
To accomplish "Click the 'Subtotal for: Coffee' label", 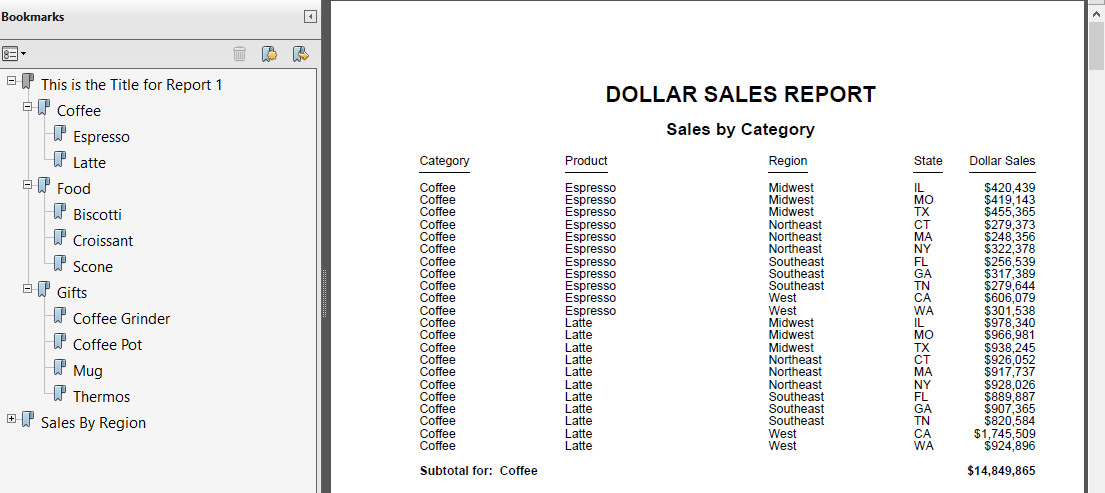I will pos(479,471).
